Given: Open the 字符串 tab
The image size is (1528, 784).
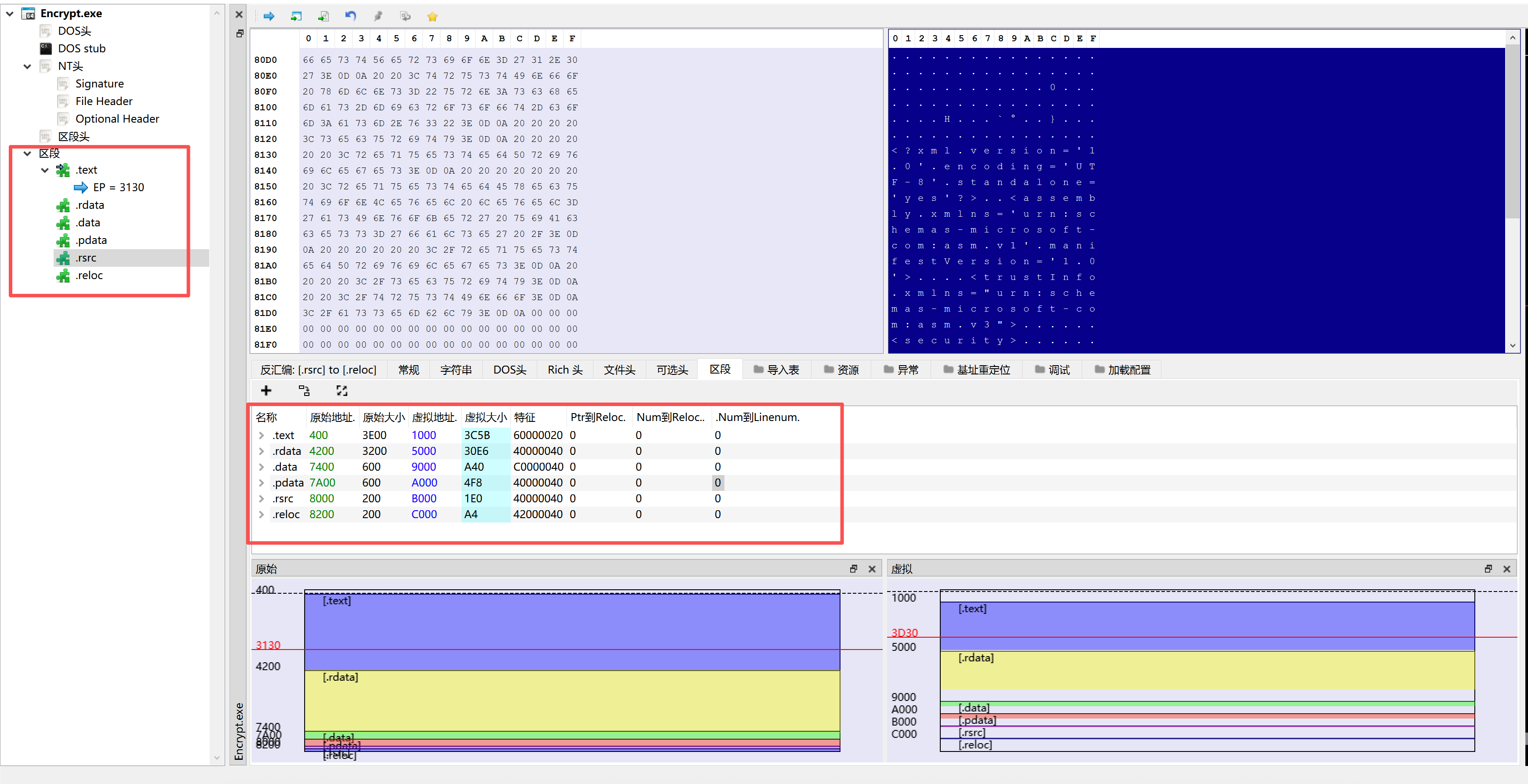Looking at the screenshot, I should pos(455,370).
